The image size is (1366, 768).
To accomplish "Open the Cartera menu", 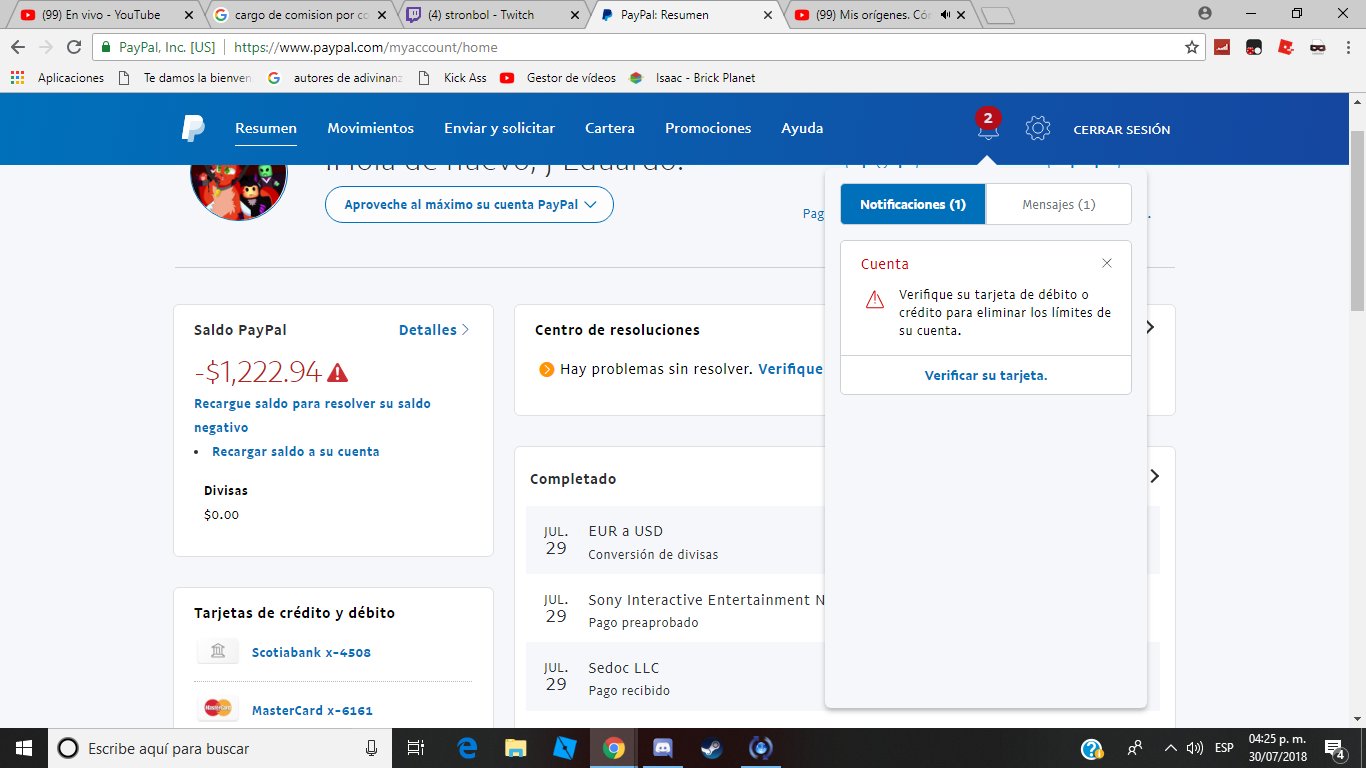I will point(610,128).
